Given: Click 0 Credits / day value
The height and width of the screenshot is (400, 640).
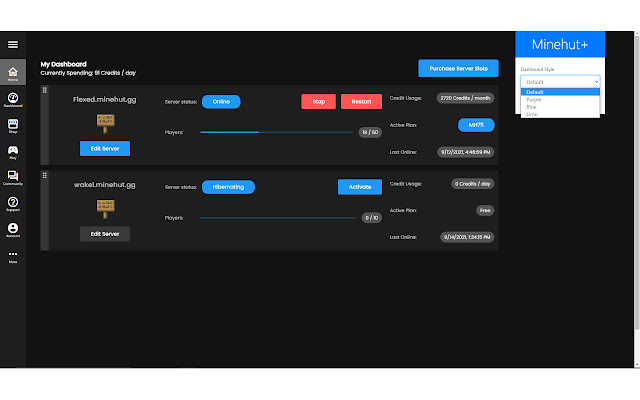Looking at the screenshot, I should click(473, 184).
